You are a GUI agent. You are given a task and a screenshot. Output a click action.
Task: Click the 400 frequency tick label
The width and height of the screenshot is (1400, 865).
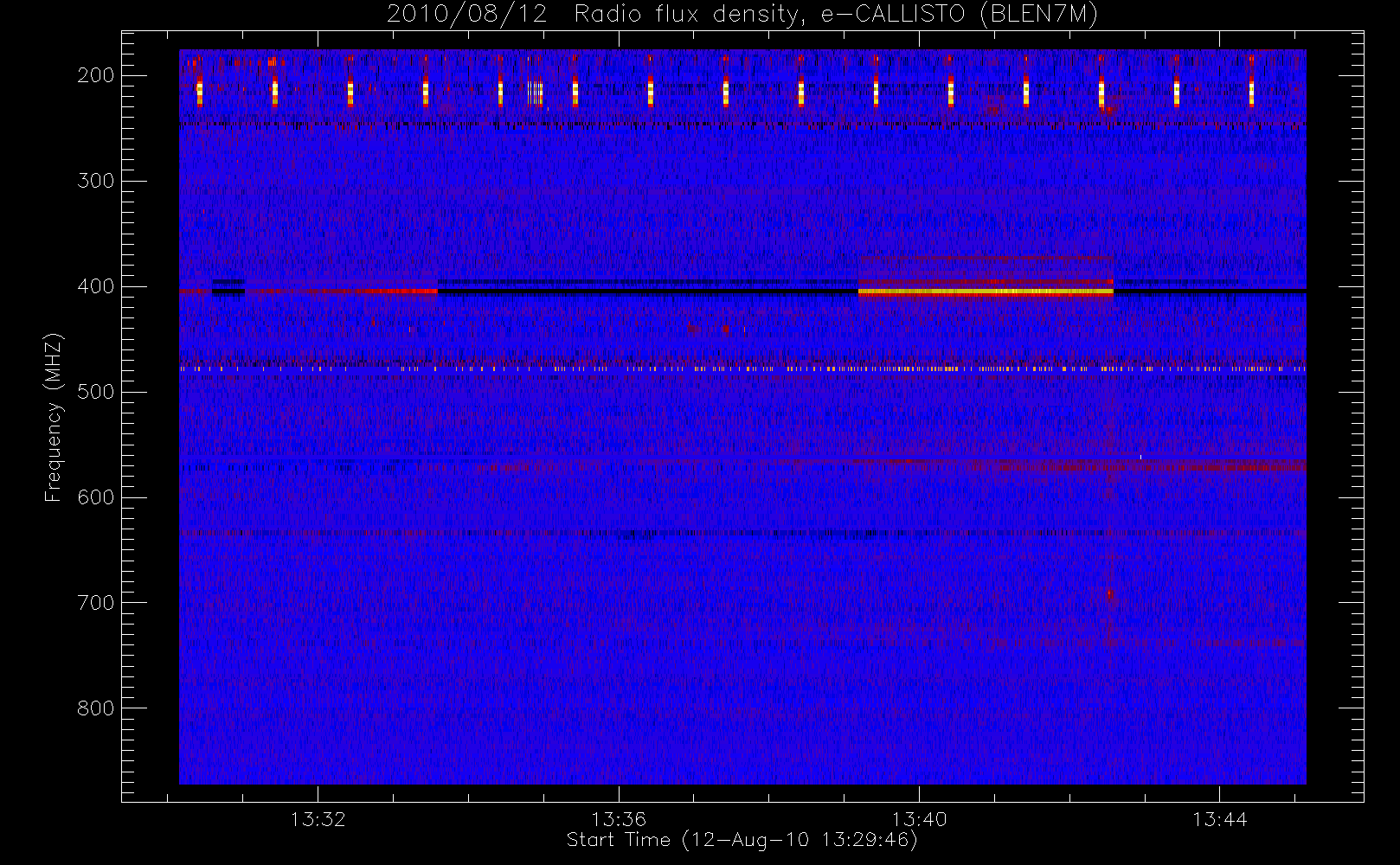(96, 286)
